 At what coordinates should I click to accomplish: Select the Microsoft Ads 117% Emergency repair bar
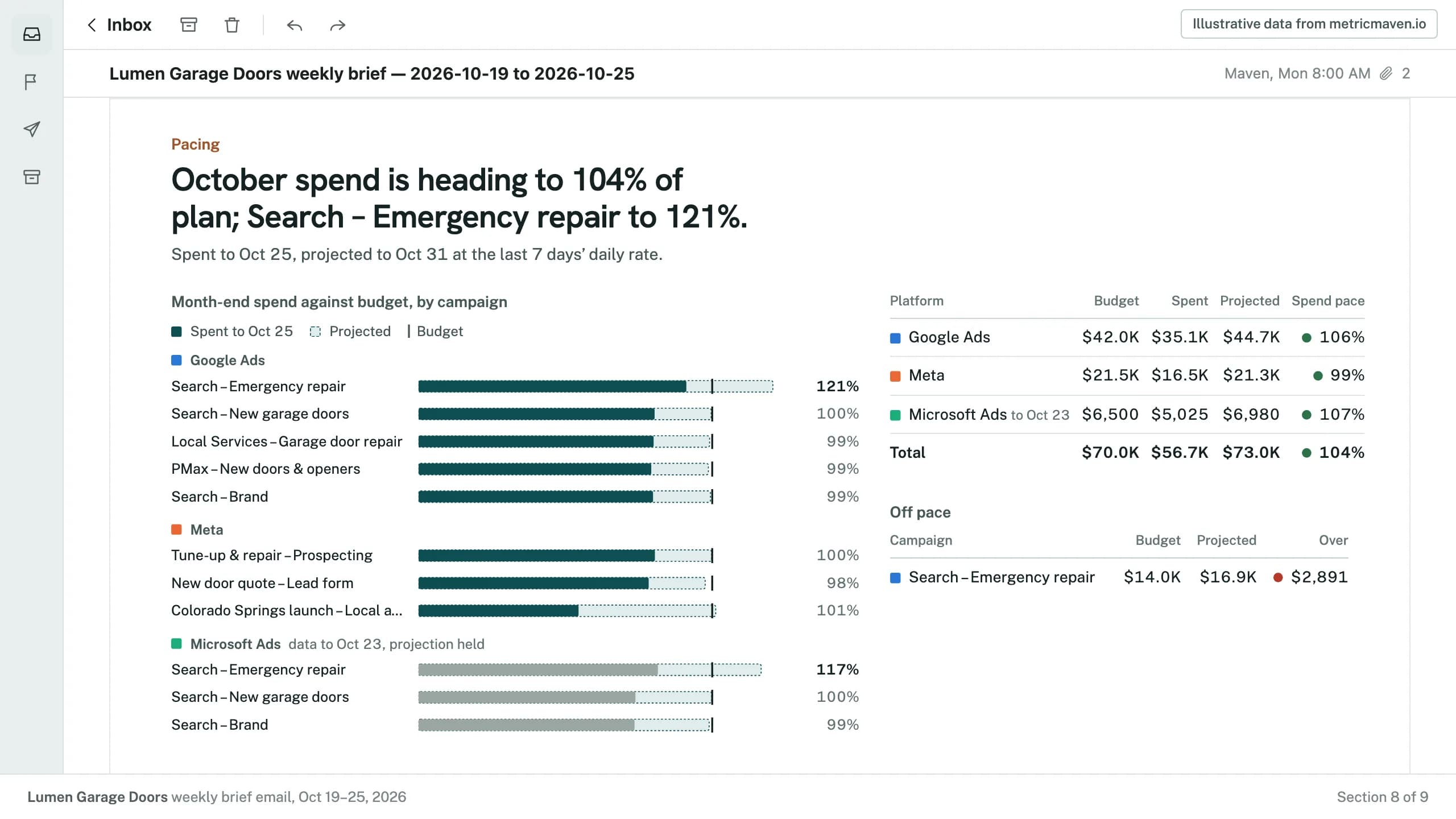(590, 670)
